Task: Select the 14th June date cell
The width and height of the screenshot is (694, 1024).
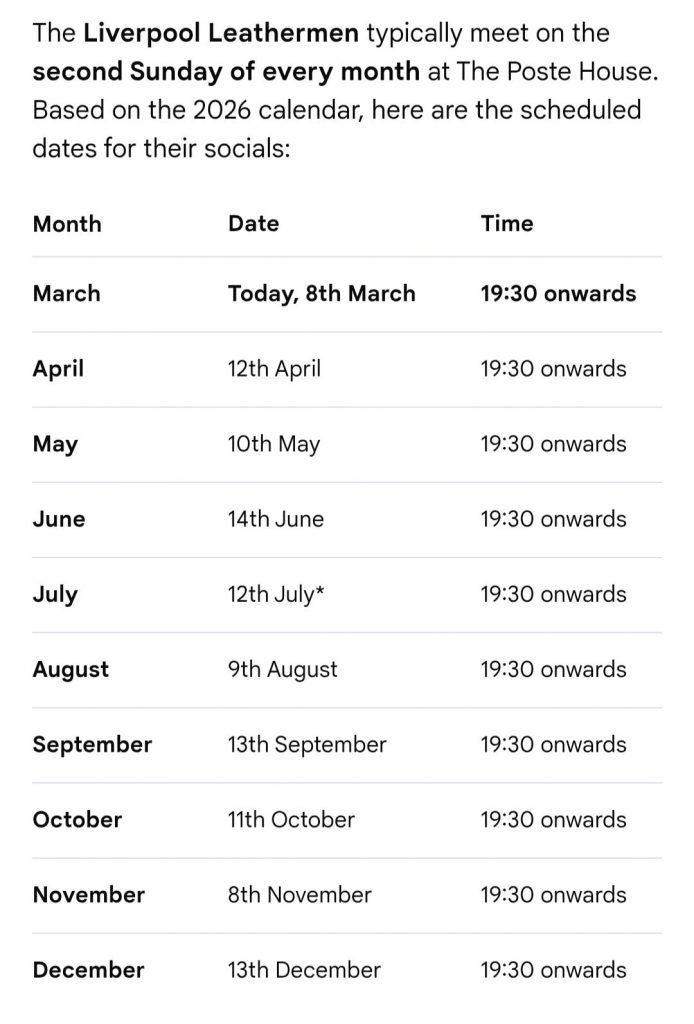Action: [x=276, y=519]
